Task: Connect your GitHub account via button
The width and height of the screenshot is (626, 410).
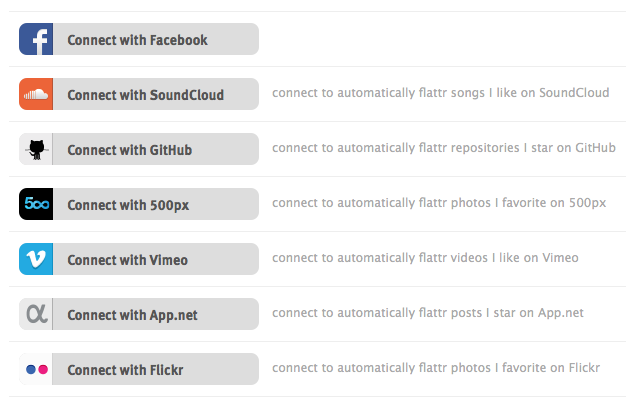Action: pos(129,150)
